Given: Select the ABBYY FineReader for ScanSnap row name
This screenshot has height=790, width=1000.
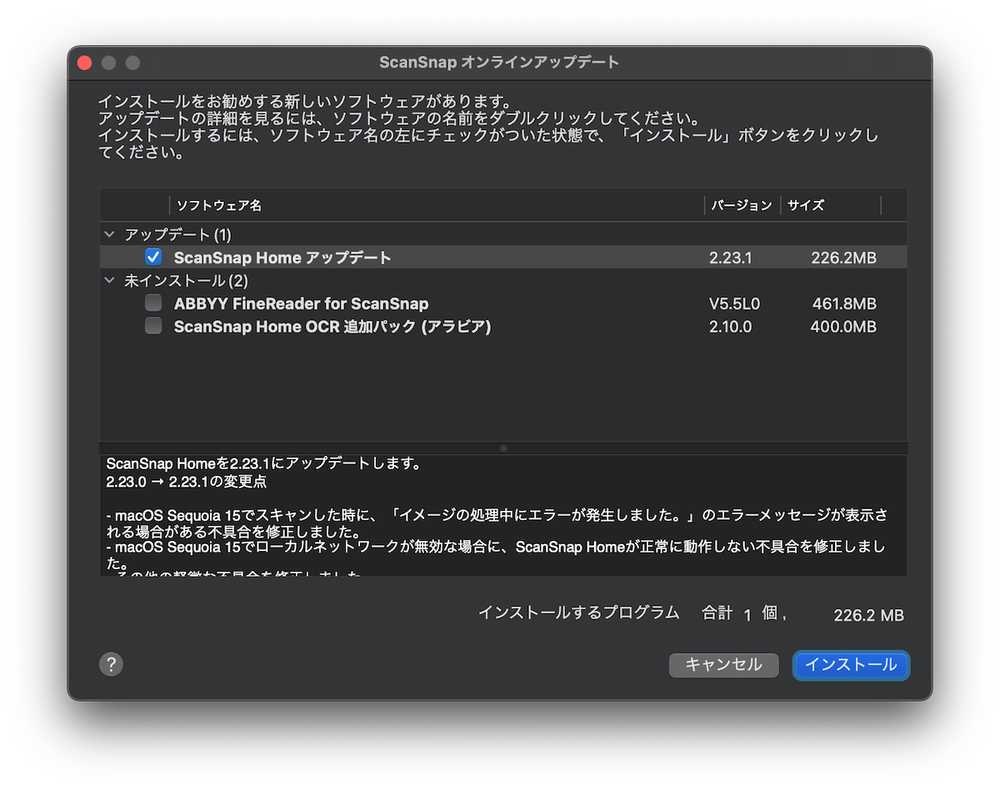Looking at the screenshot, I should pos(301,304).
